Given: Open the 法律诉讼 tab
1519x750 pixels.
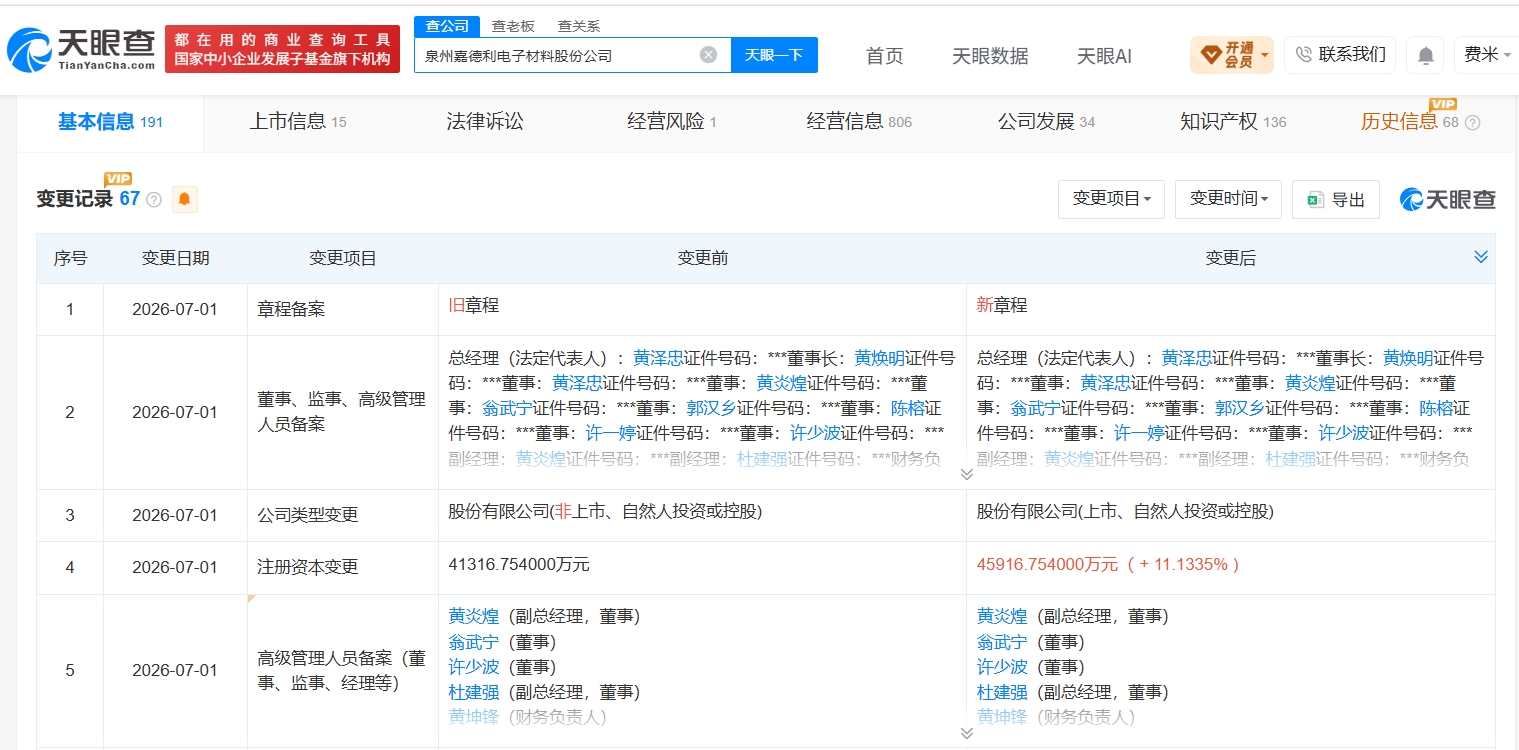Looking at the screenshot, I should pos(485,122).
